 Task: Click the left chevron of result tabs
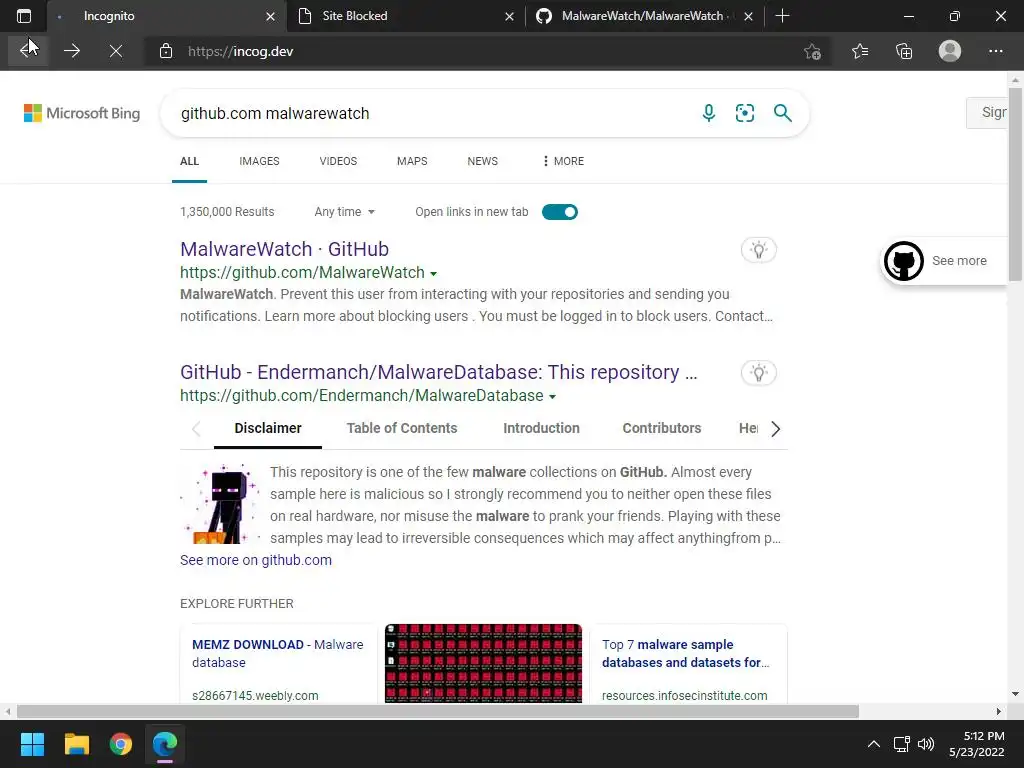(x=196, y=428)
